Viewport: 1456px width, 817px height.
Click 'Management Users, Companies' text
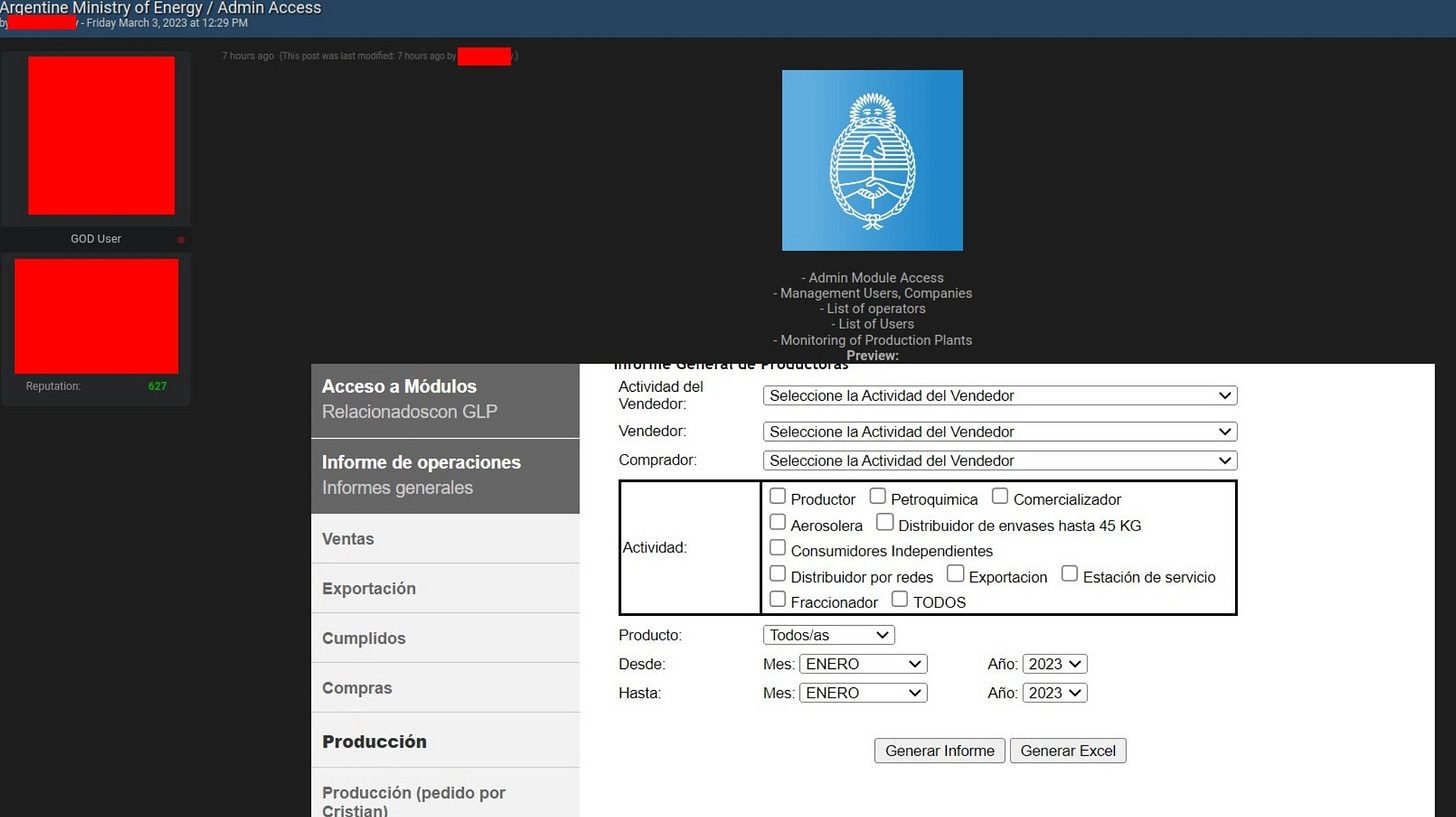coord(872,293)
